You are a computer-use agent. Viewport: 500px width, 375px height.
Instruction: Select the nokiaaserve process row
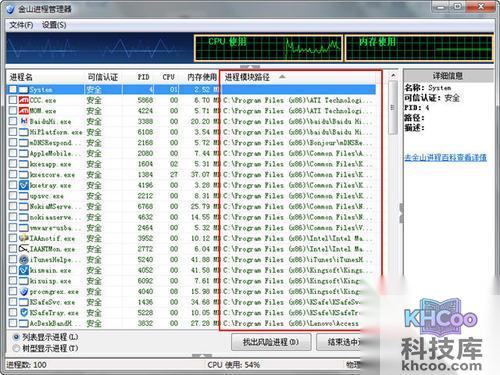191,217
